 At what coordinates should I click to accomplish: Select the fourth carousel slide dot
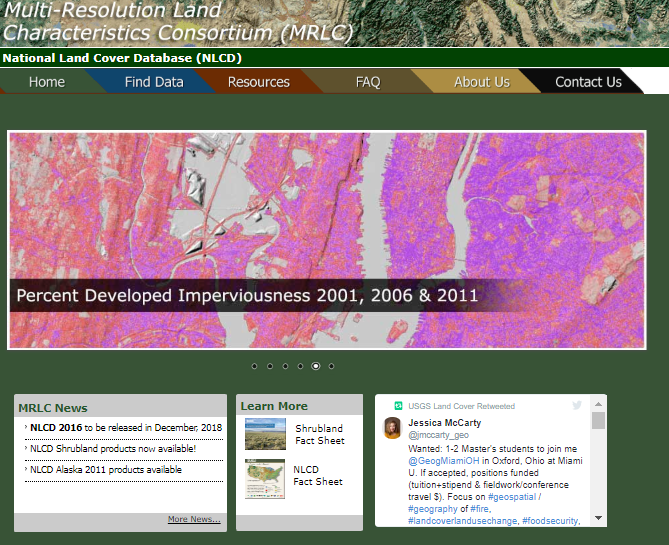tap(300, 366)
